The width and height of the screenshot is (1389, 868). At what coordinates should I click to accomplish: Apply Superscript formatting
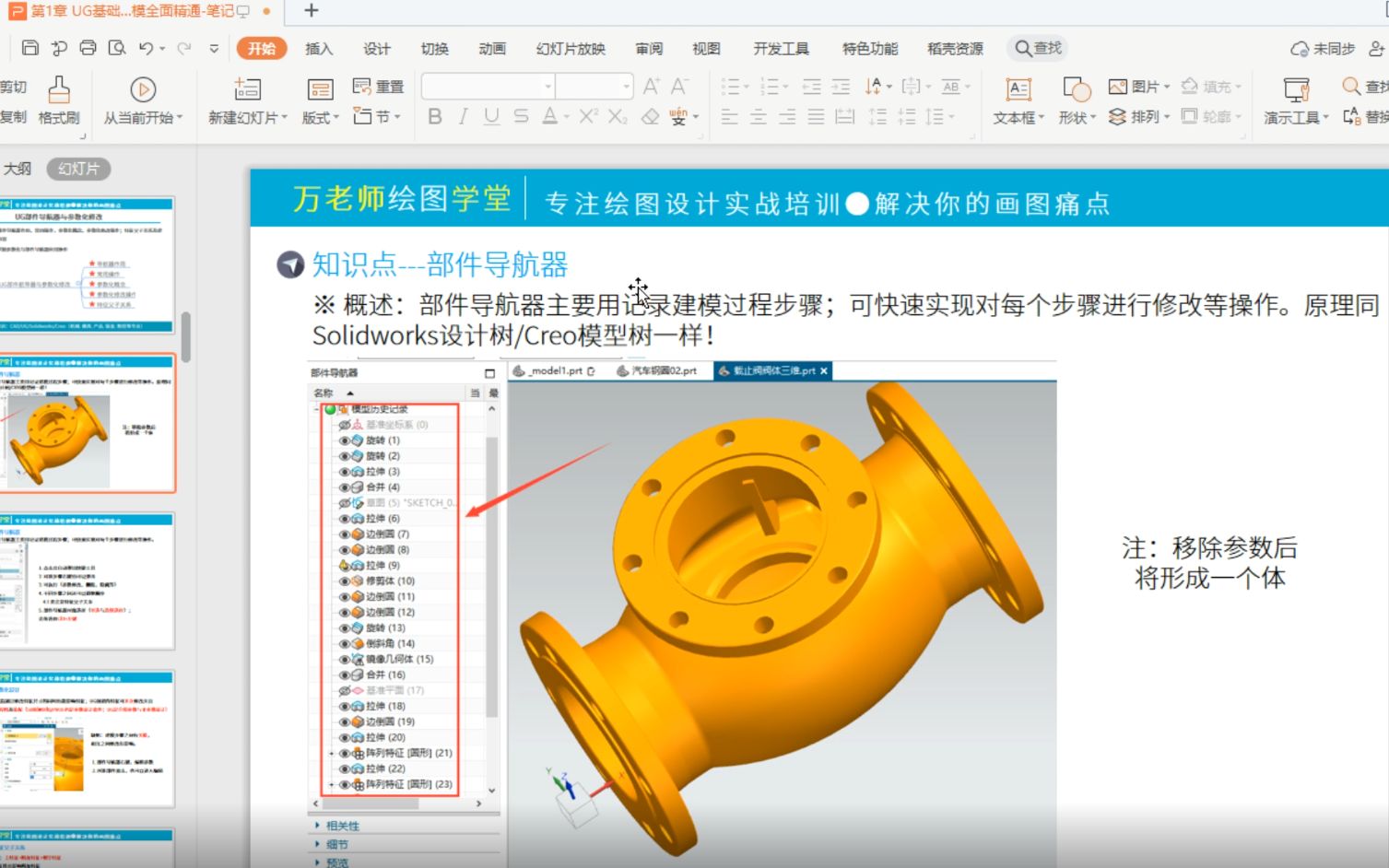589,116
